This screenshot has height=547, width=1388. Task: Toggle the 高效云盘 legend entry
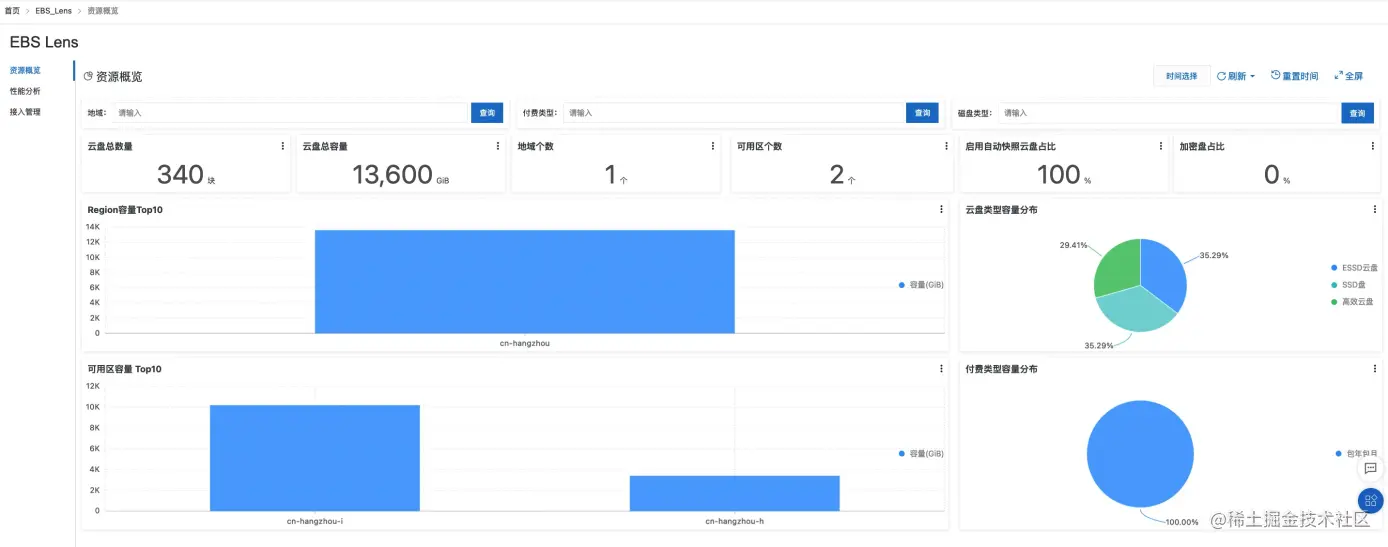click(1354, 301)
